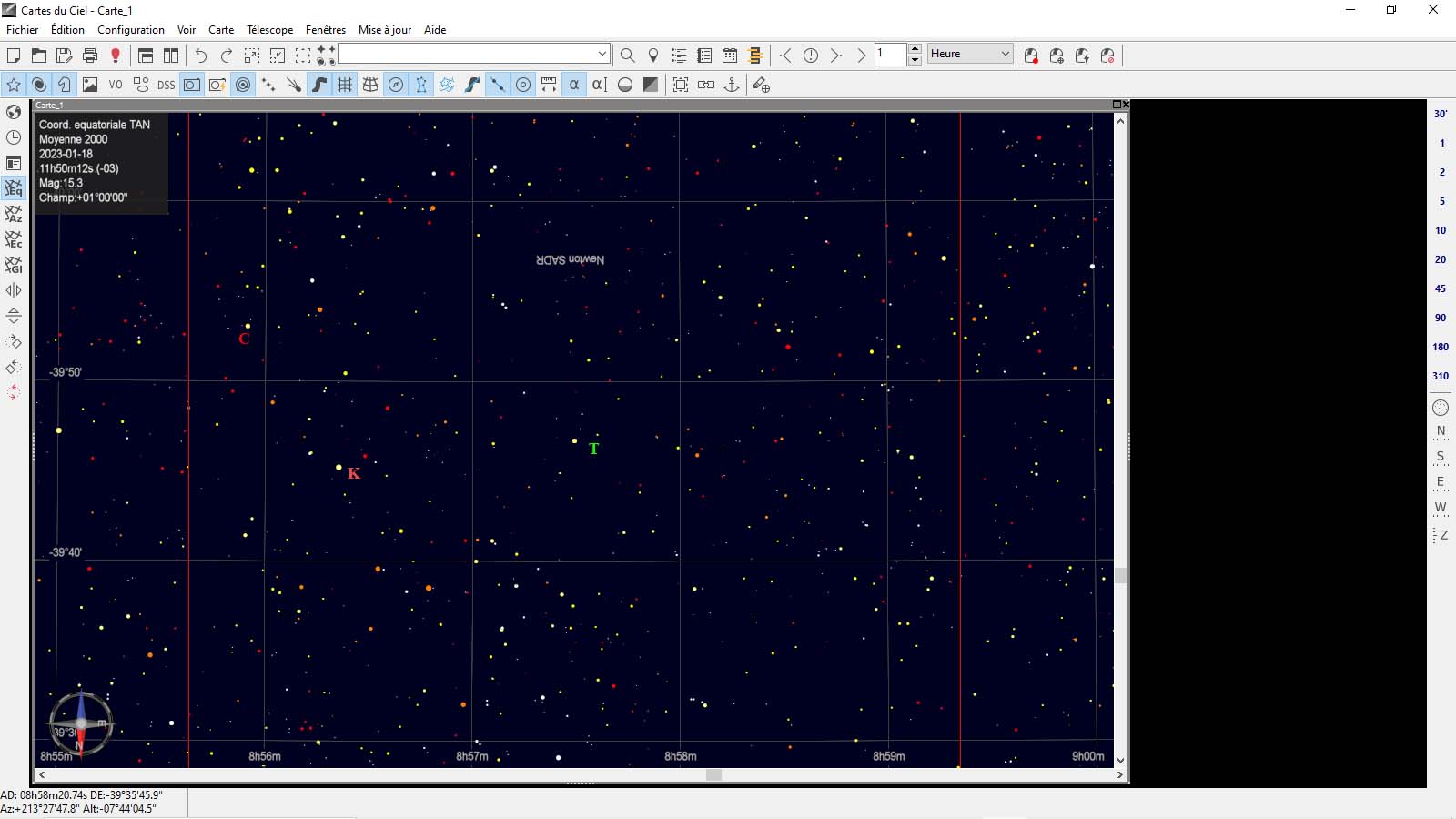Click the N direction button
This screenshot has width=1456, height=819.
click(1441, 431)
